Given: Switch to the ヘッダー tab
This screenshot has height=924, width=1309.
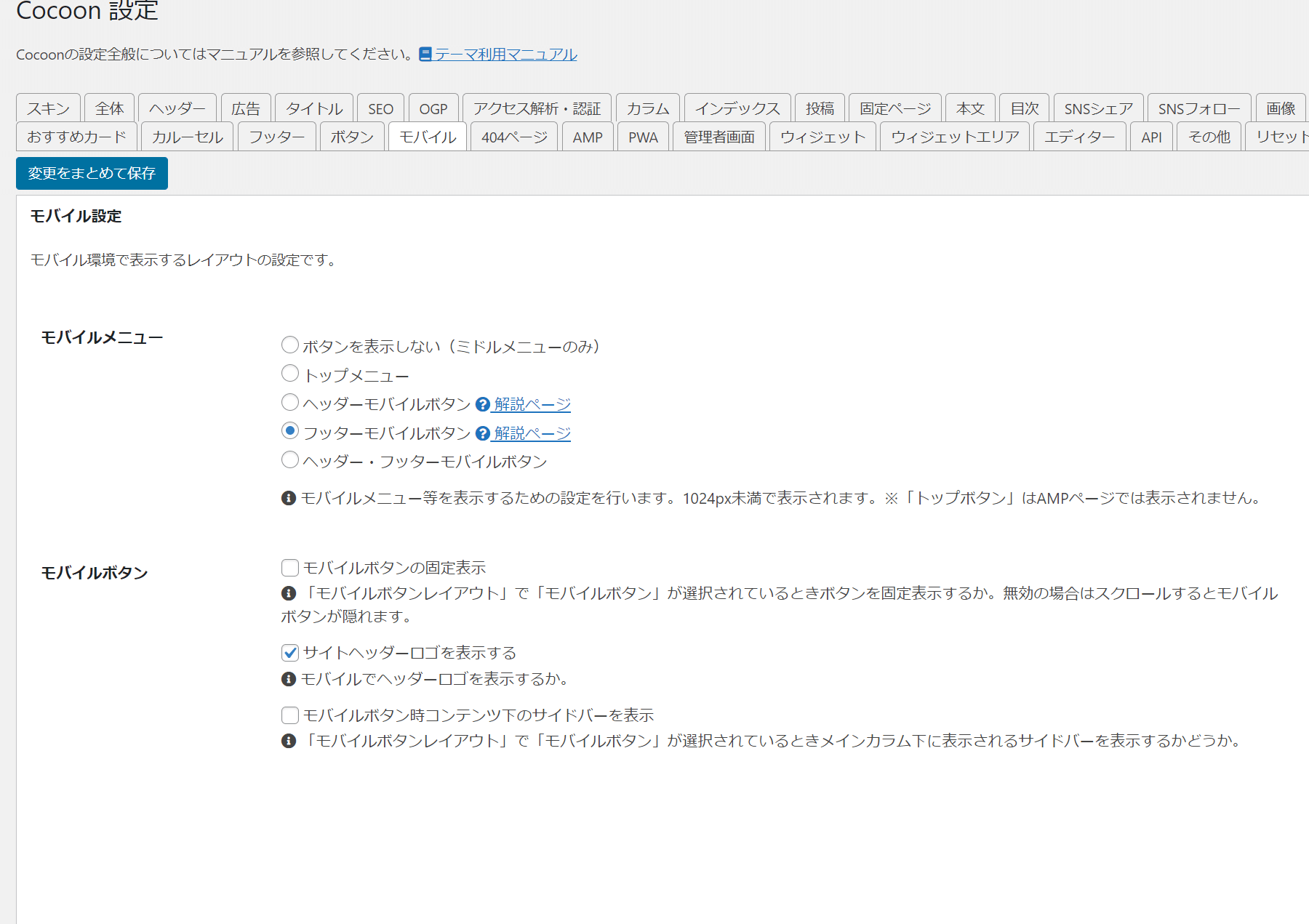Looking at the screenshot, I should click(177, 108).
